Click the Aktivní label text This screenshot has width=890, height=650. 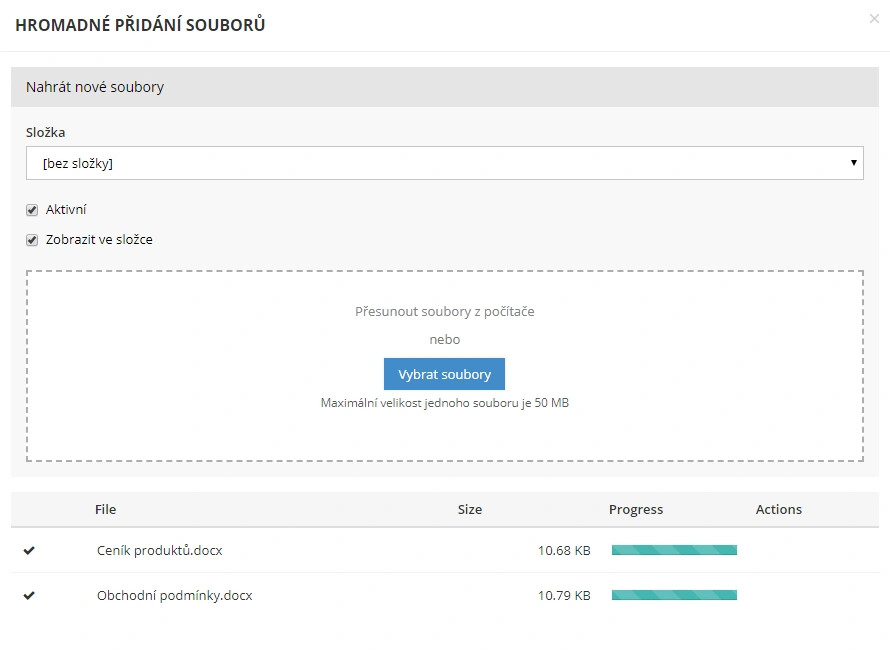(x=66, y=210)
